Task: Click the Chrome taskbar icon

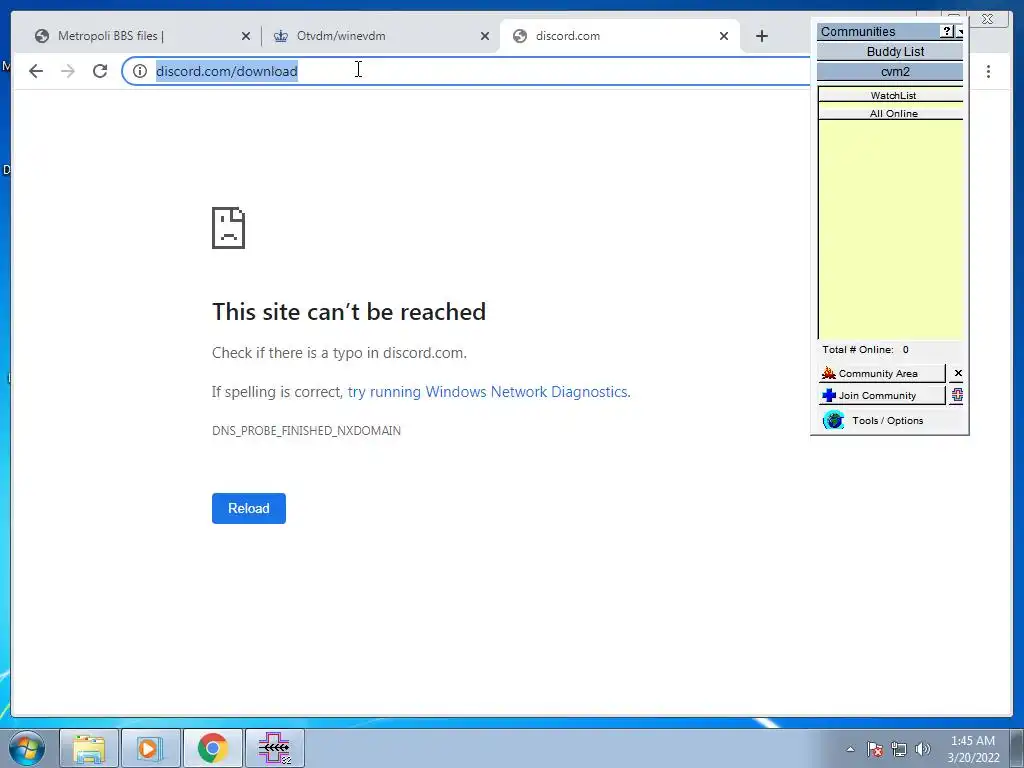Action: 212,748
